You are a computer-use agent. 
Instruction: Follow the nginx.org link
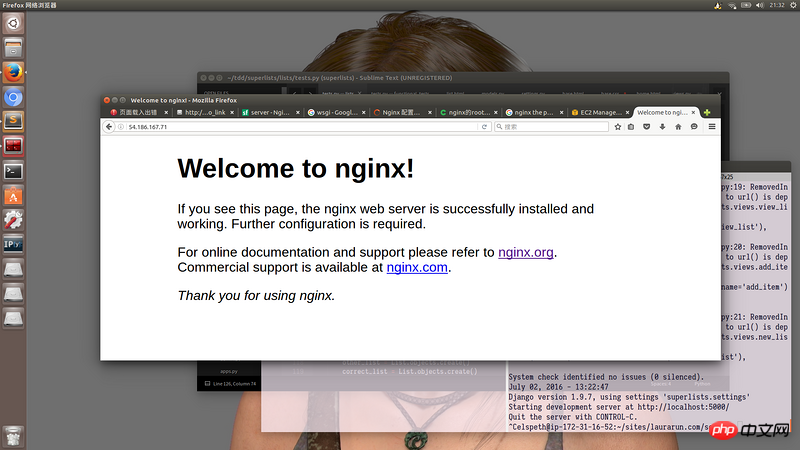point(526,252)
